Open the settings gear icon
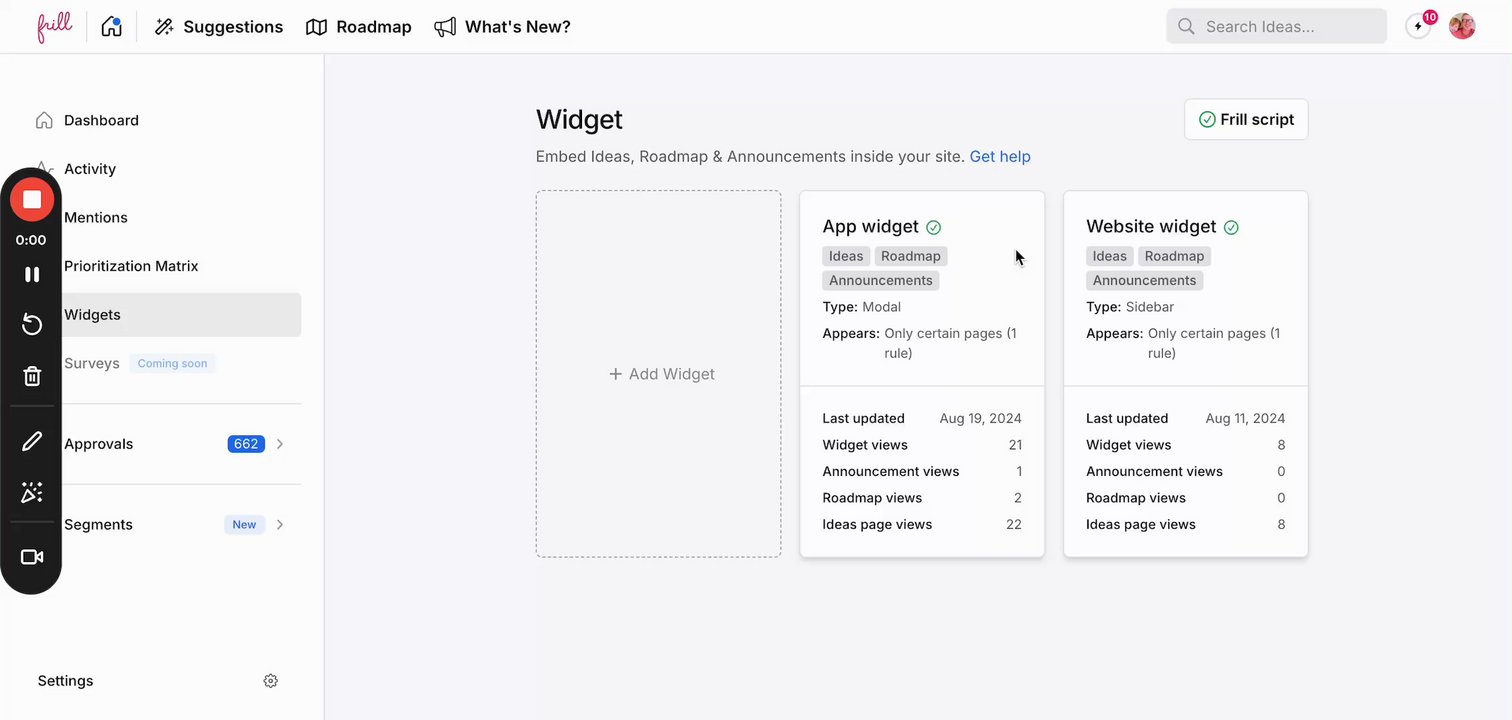Viewport: 1512px width, 720px height. (270, 681)
